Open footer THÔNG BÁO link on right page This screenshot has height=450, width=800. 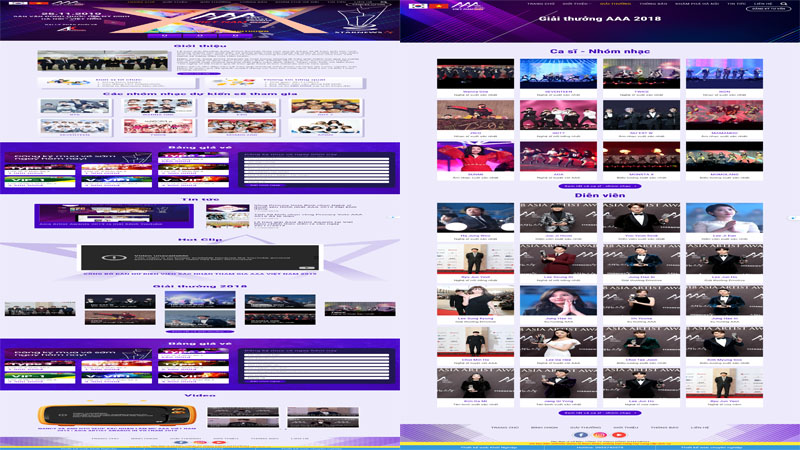tap(664, 428)
